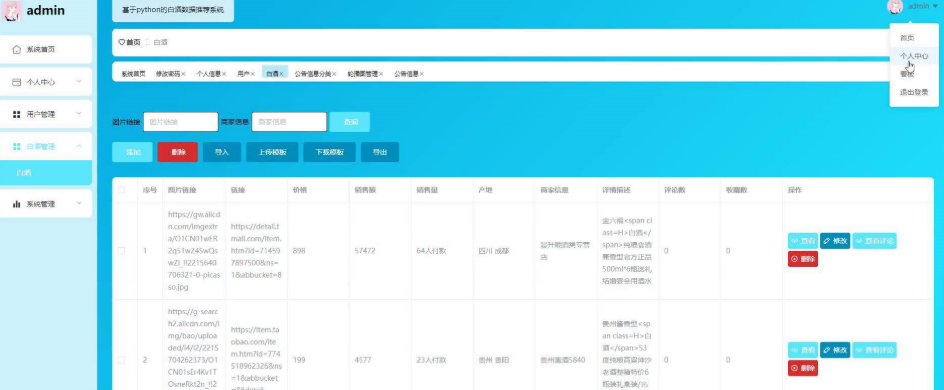Click the heart icon beside 首页 breadcrumb

tap(121, 42)
